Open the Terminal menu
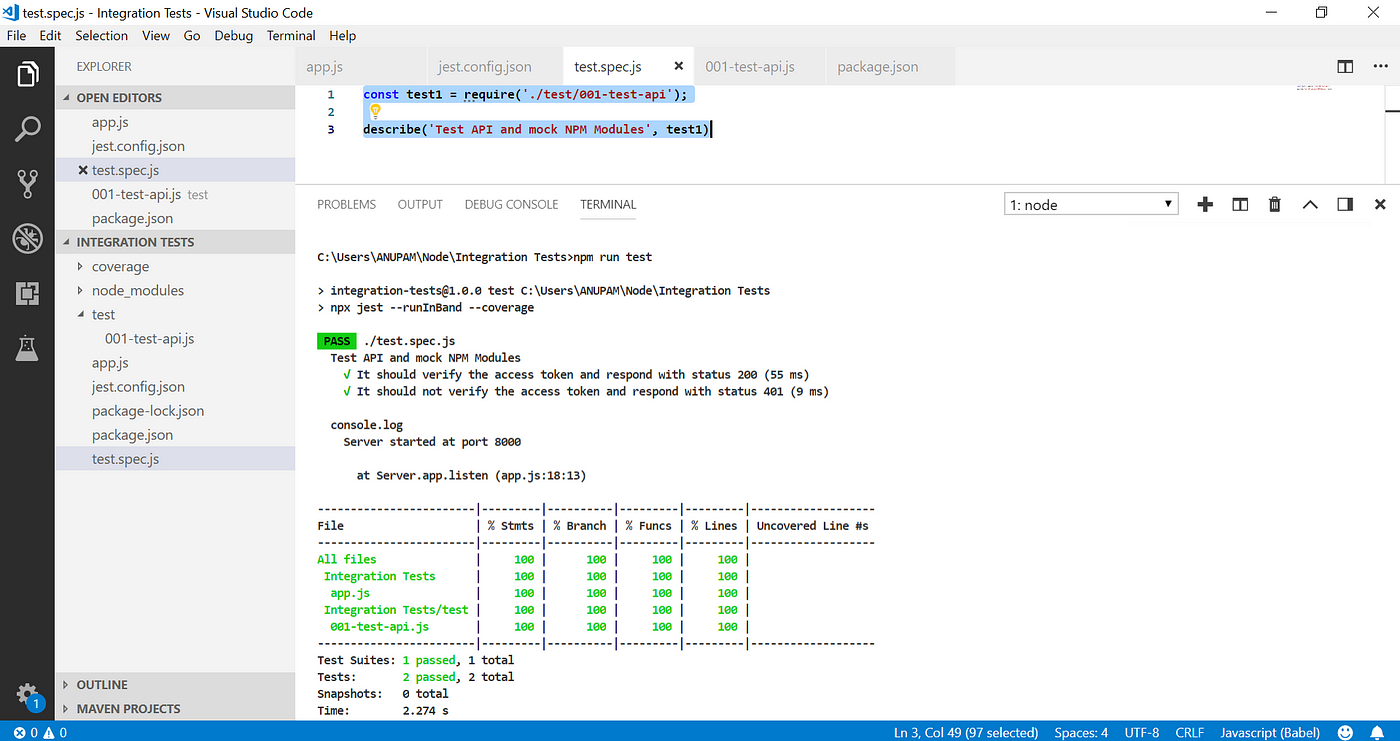This screenshot has height=741, width=1400. coord(291,35)
